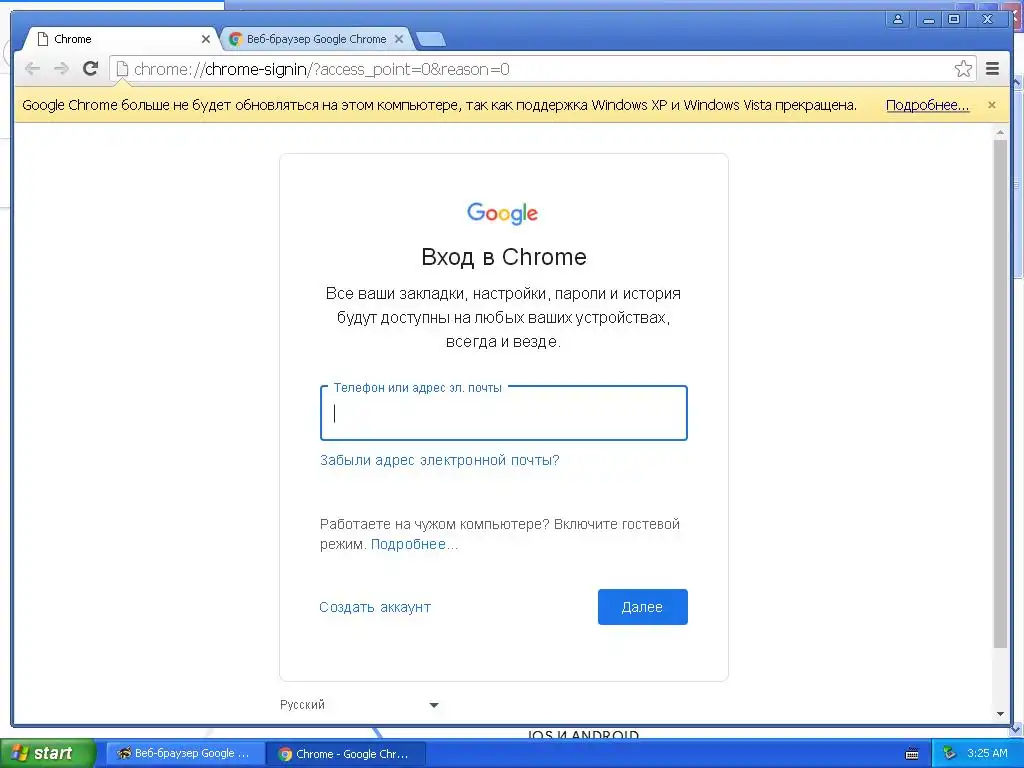
Task: Click the Вход в Chrome heading
Action: (504, 257)
